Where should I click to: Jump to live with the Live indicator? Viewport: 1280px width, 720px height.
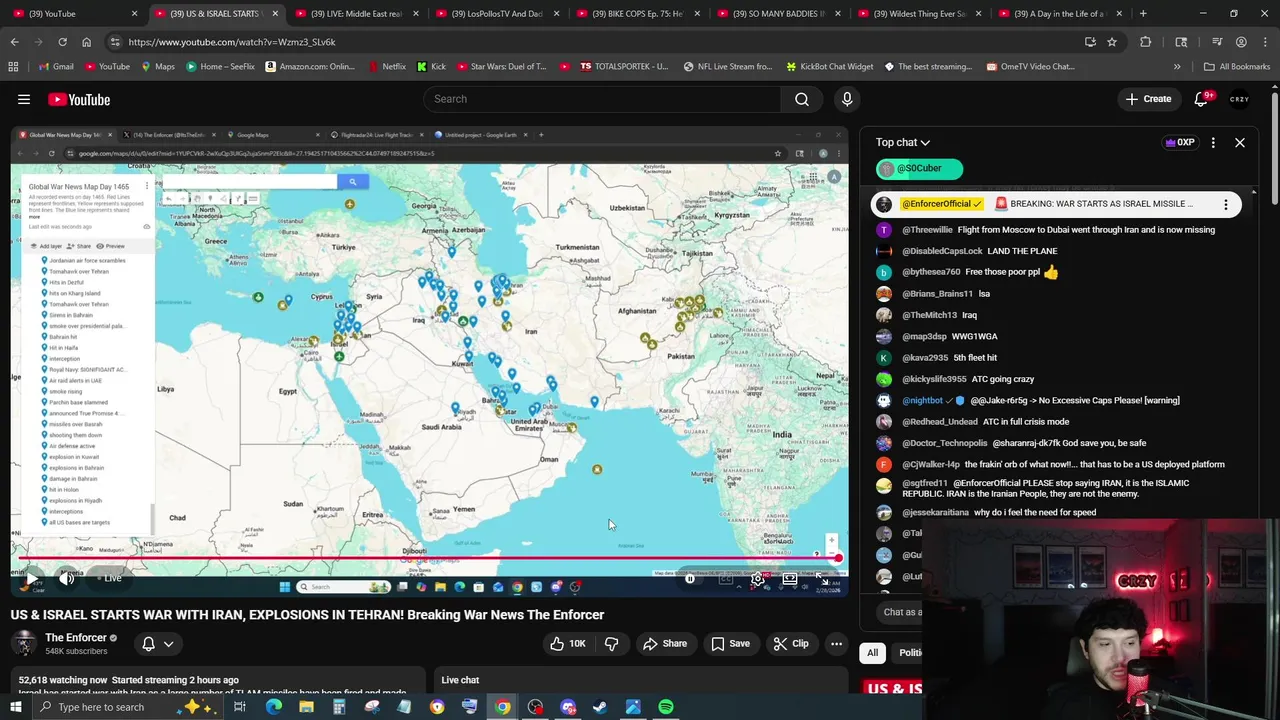click(109, 578)
